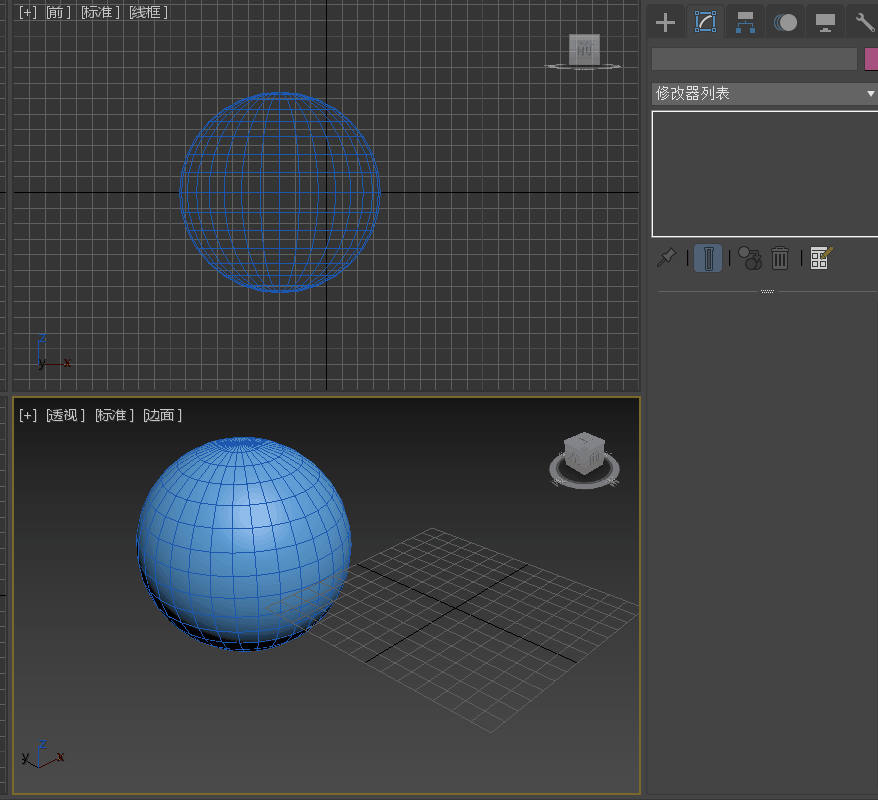Select the shaded sphere in perspective view
The width and height of the screenshot is (878, 800).
point(244,544)
